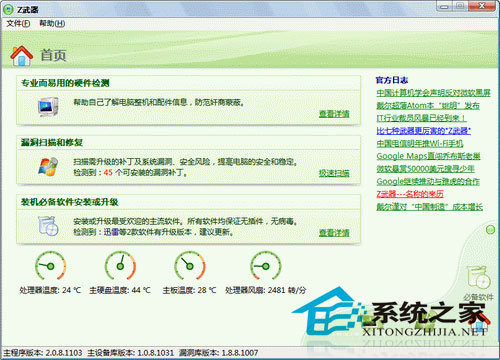Screen dimensions: 500x360
Task: Minimize the Z武器 window
Action: pos(444,6)
